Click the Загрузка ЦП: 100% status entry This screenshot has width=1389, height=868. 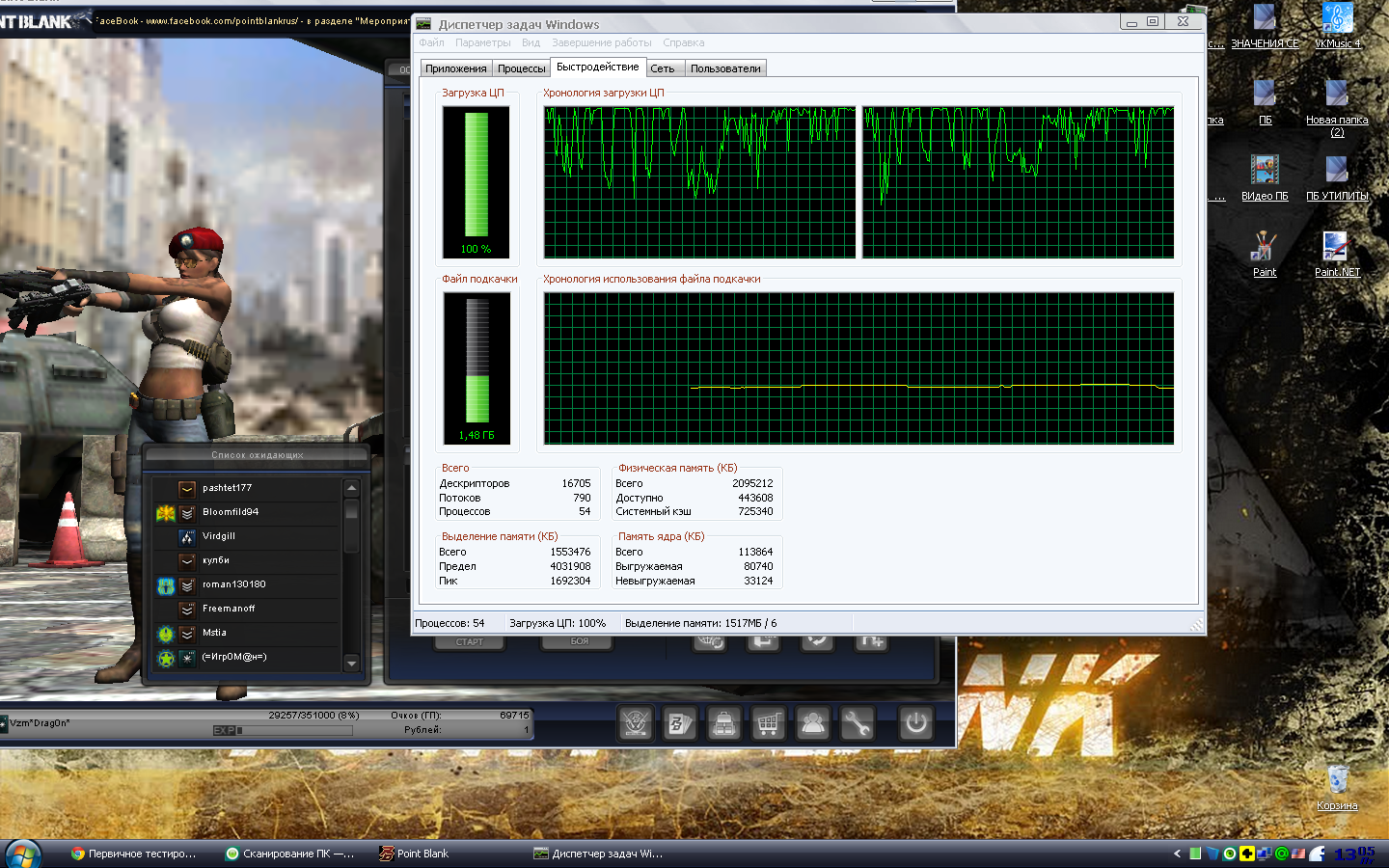558,623
